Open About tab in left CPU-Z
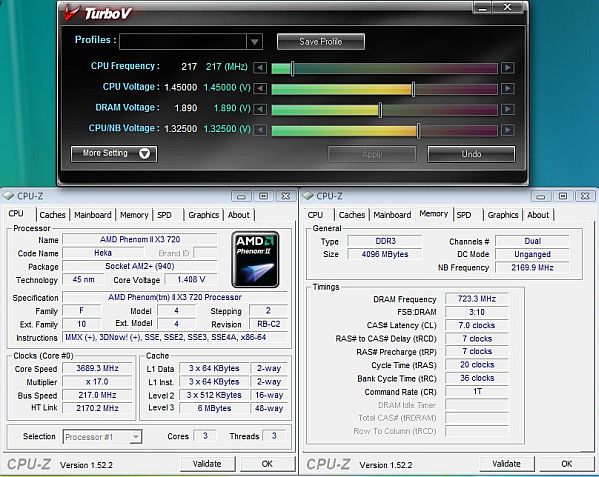Image resolution: width=599 pixels, height=477 pixels. (239, 215)
